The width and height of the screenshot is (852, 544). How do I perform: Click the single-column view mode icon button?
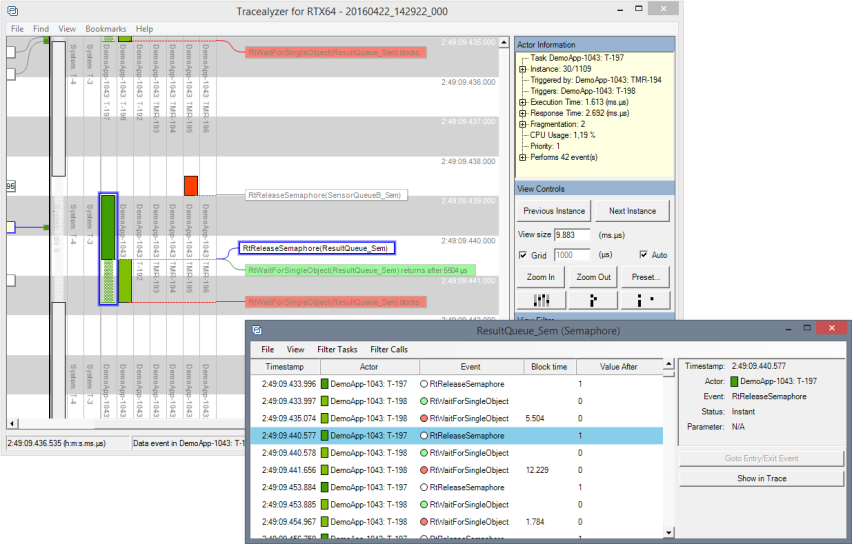[x=593, y=300]
